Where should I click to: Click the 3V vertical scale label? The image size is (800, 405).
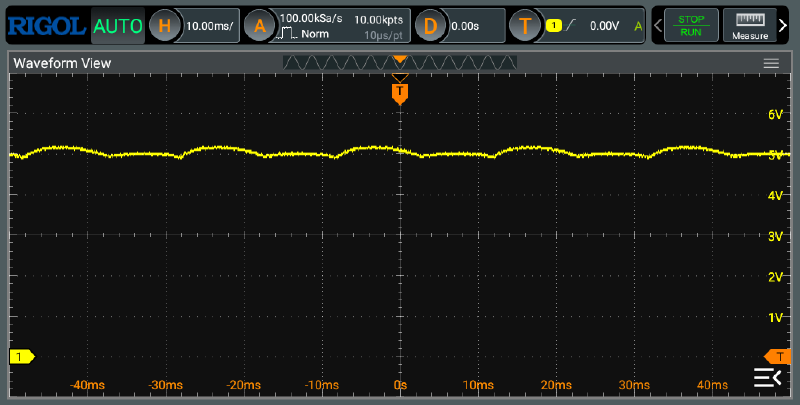pos(775,237)
